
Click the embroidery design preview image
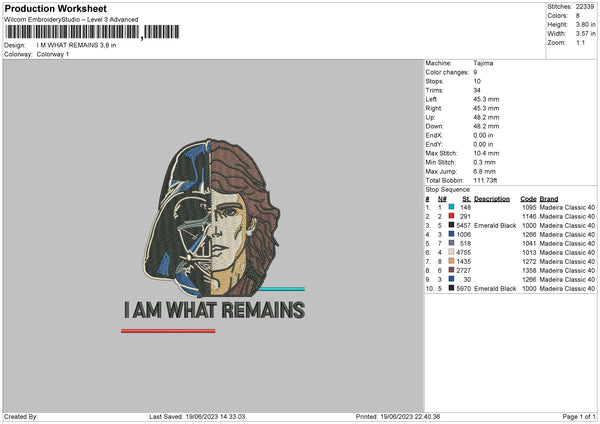coord(213,236)
